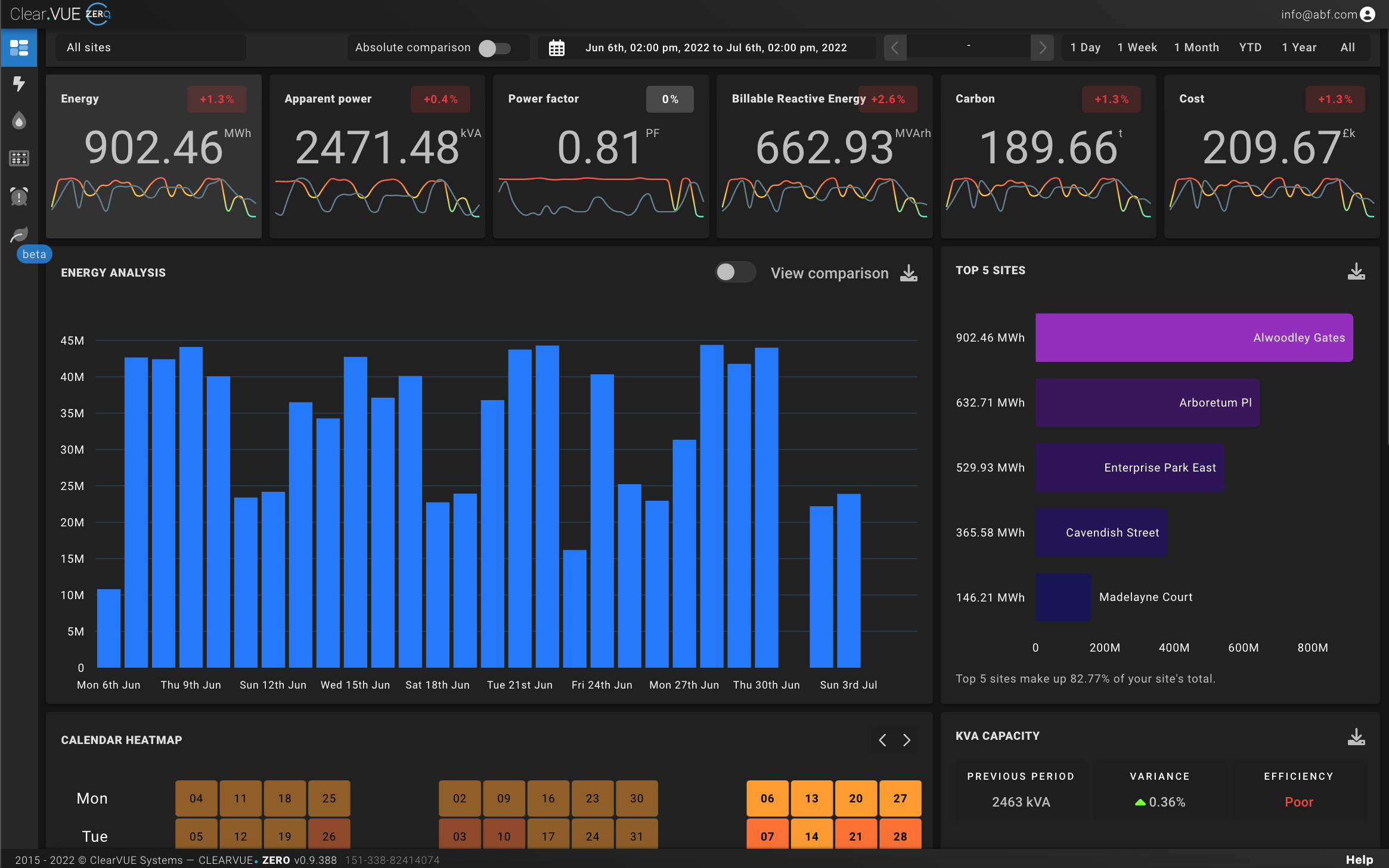Screen dimensions: 1389x868
Task: Click the previous period chevron near the date bar
Action: tap(894, 47)
